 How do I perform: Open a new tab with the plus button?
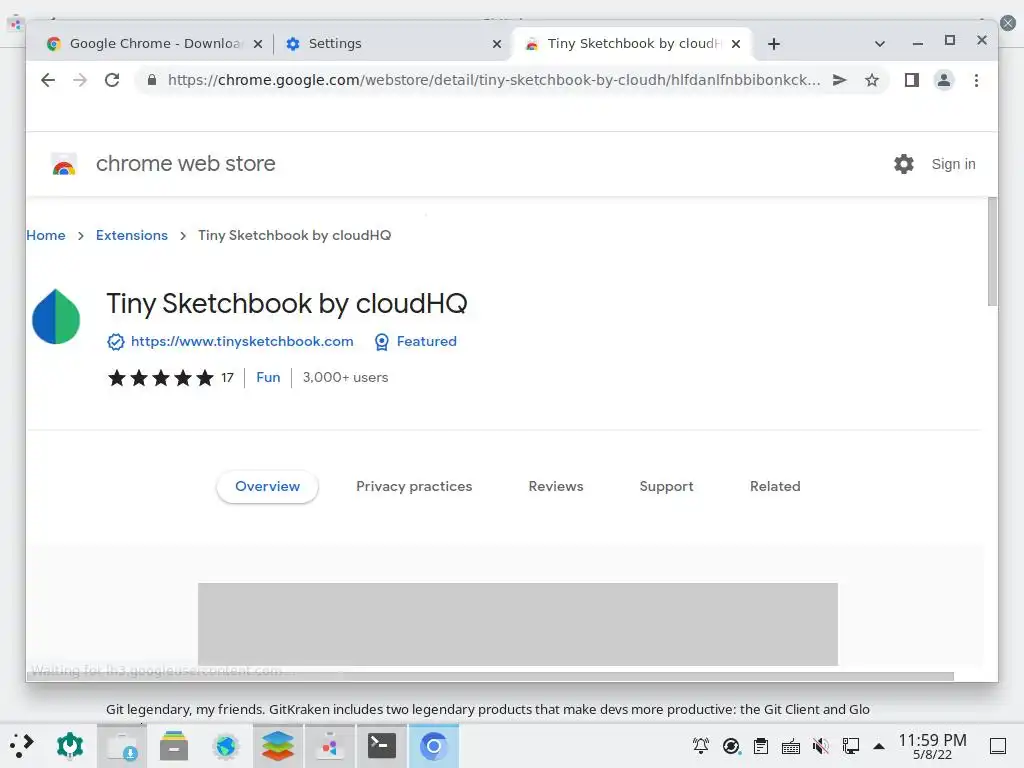(x=774, y=44)
